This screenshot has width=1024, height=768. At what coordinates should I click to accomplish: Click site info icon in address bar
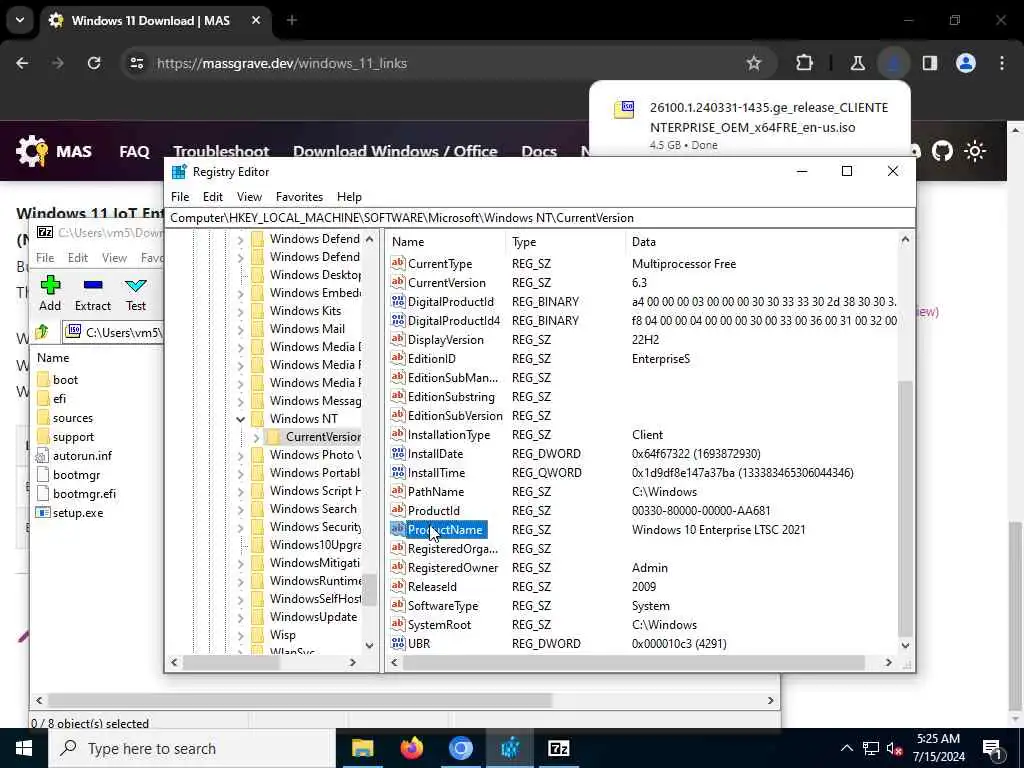click(136, 63)
